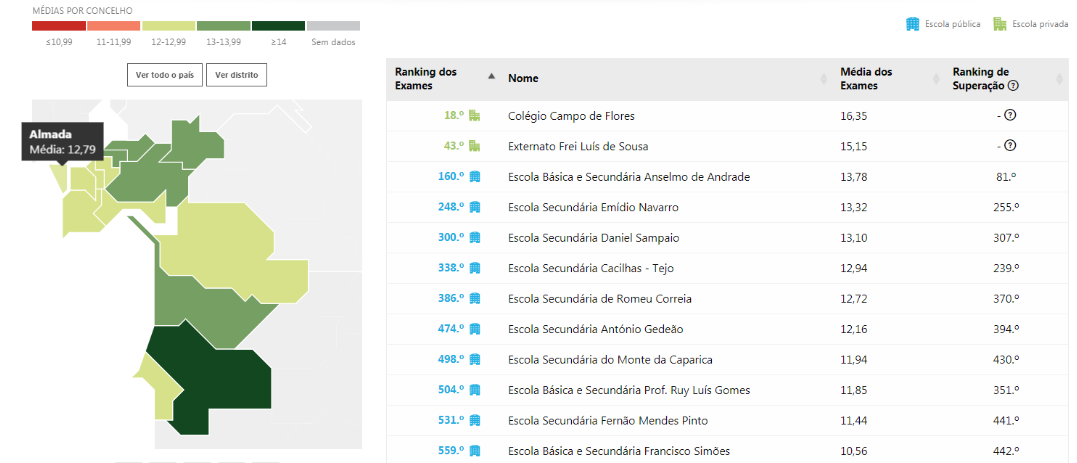Open Escola Secundária Cacilhas - Tejo entry
Viewport: 1077px width, 463px height.
coord(591,268)
